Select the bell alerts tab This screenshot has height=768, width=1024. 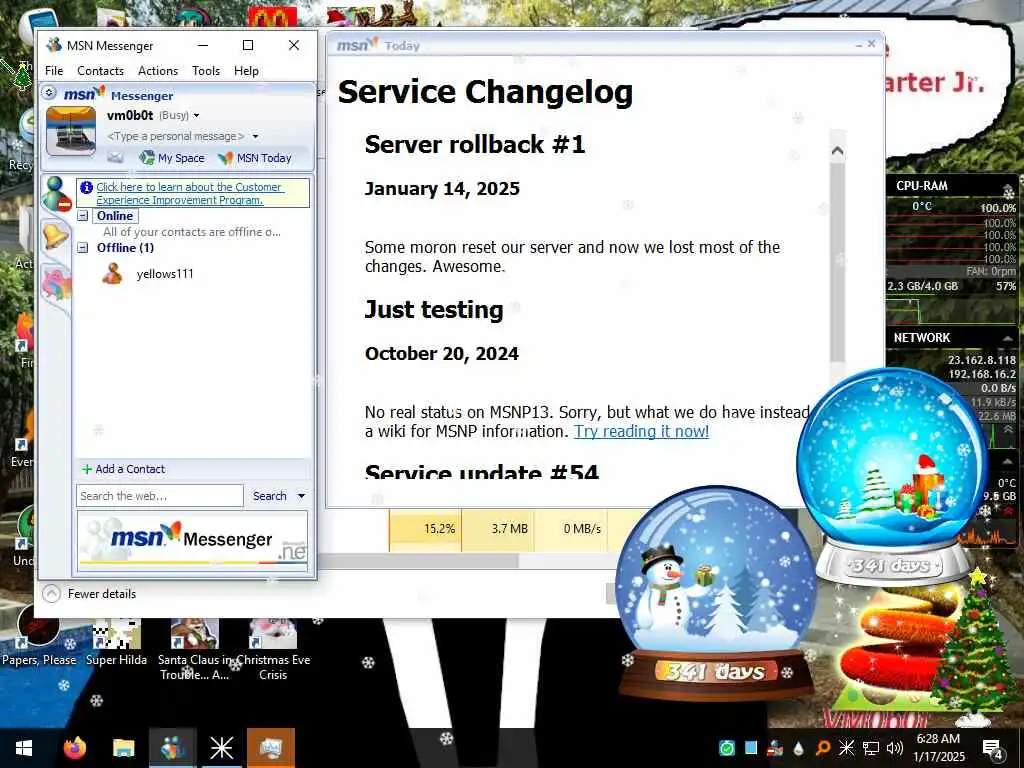(x=56, y=235)
